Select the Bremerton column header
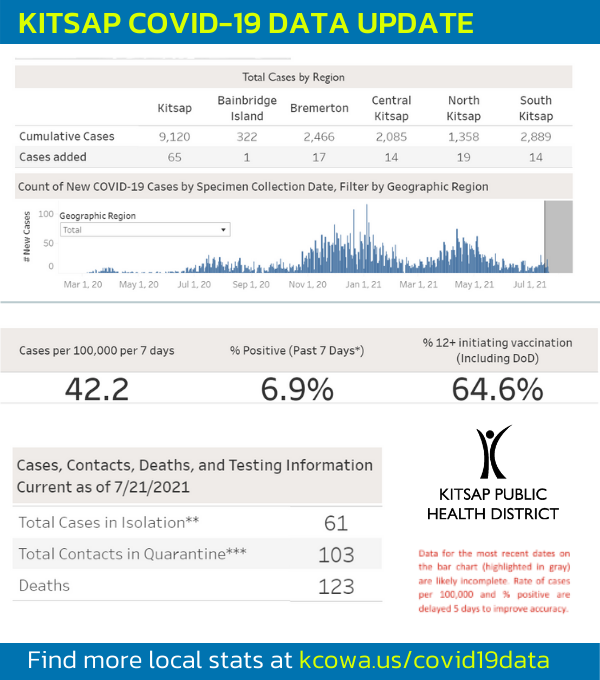 point(319,107)
